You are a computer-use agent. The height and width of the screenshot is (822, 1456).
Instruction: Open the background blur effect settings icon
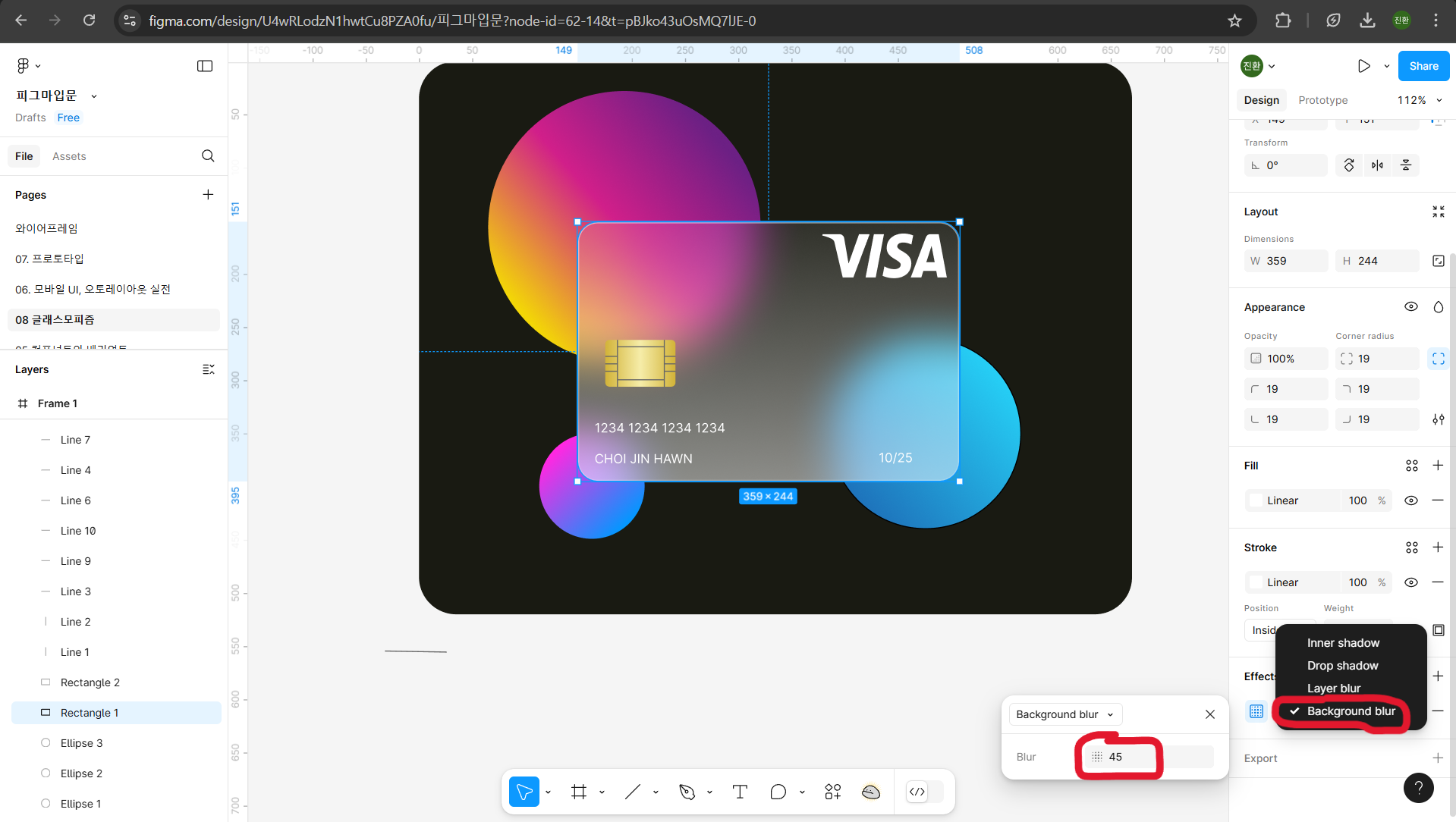click(x=1256, y=711)
